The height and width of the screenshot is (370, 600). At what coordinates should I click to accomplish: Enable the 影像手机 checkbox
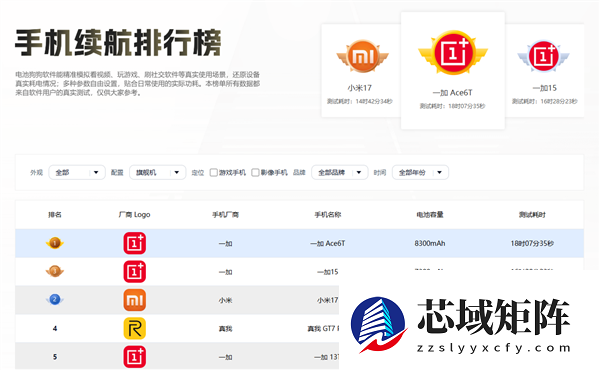(x=255, y=173)
